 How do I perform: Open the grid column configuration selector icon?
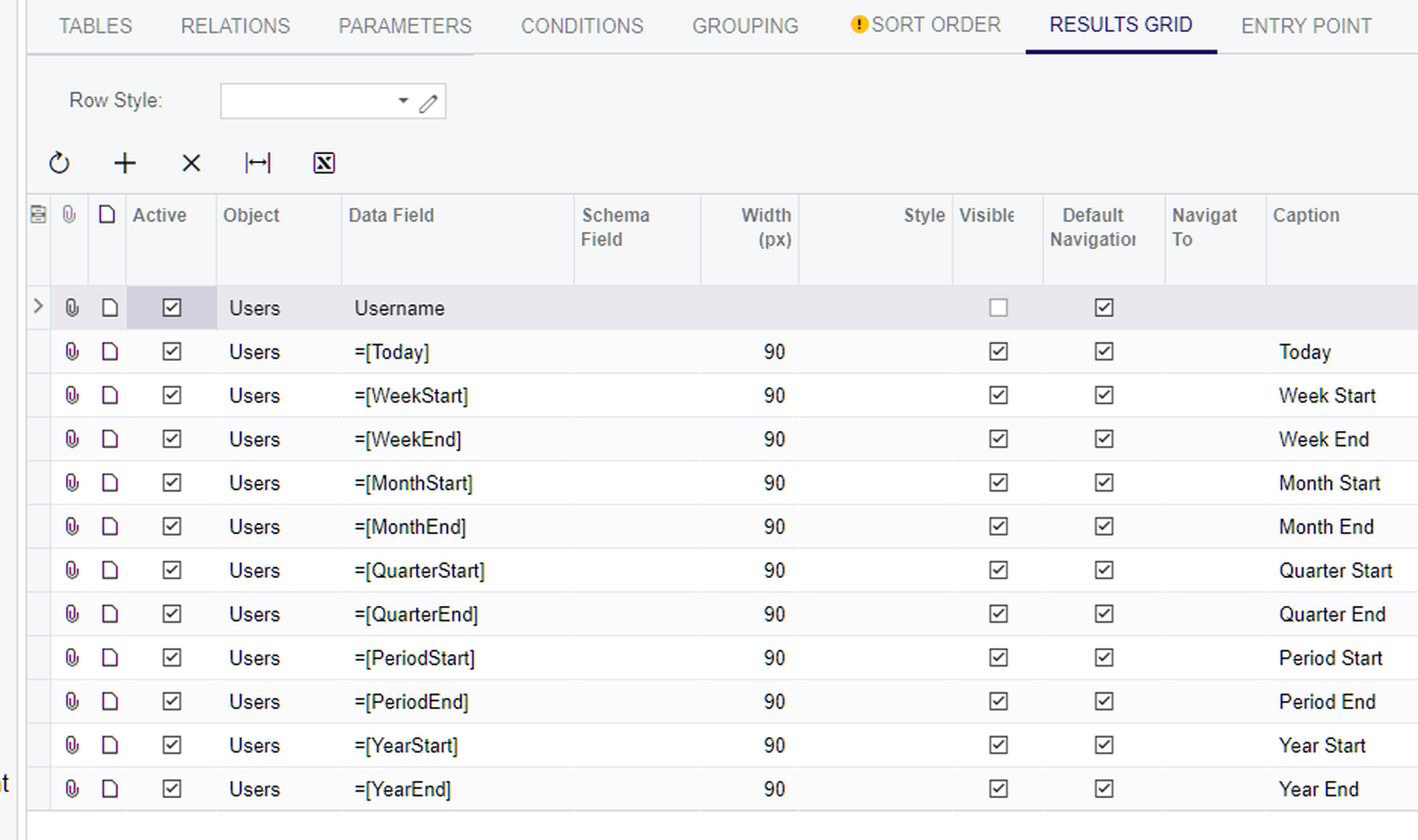[38, 215]
